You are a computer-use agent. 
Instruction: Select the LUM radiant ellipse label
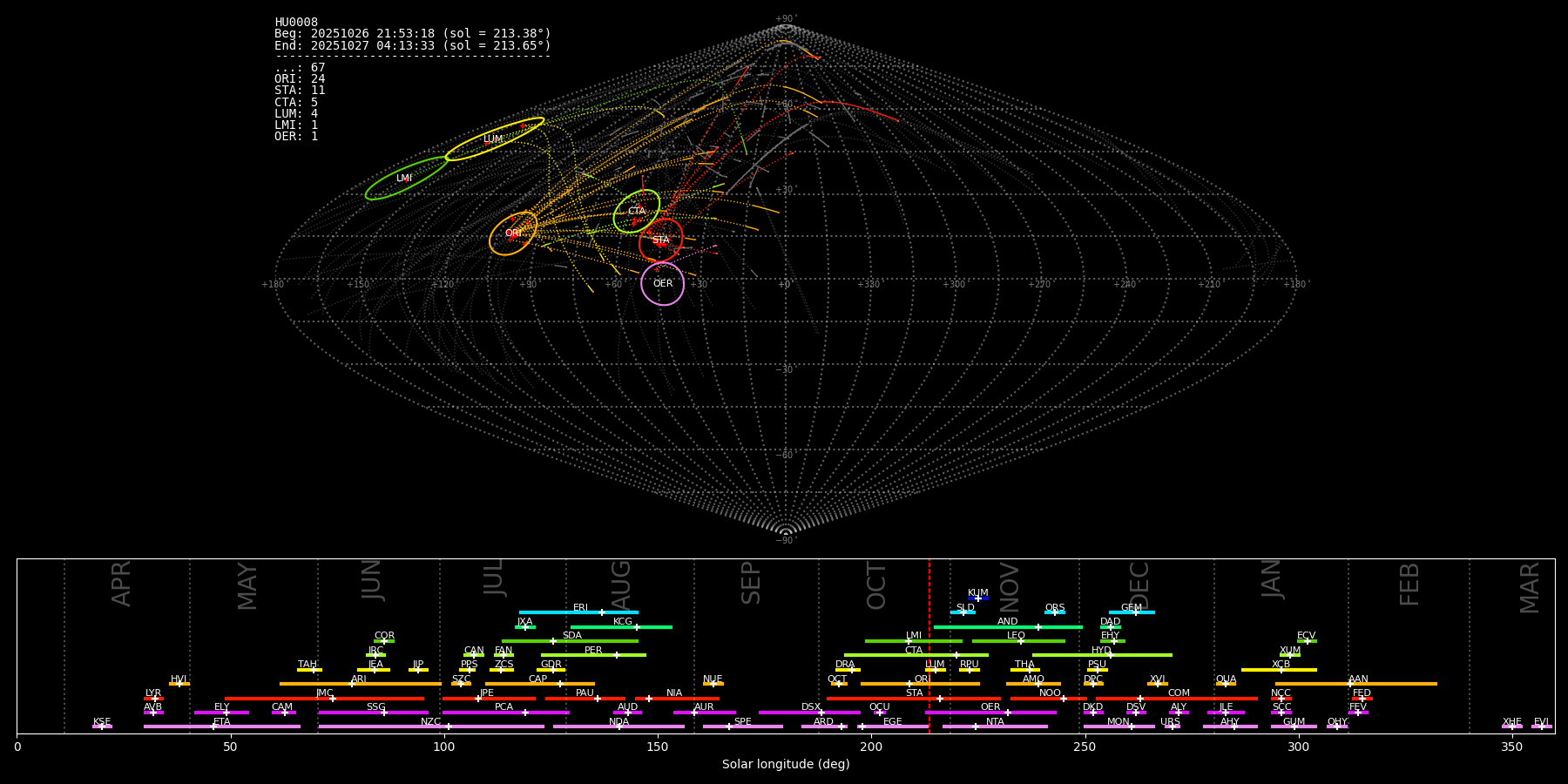[x=493, y=139]
